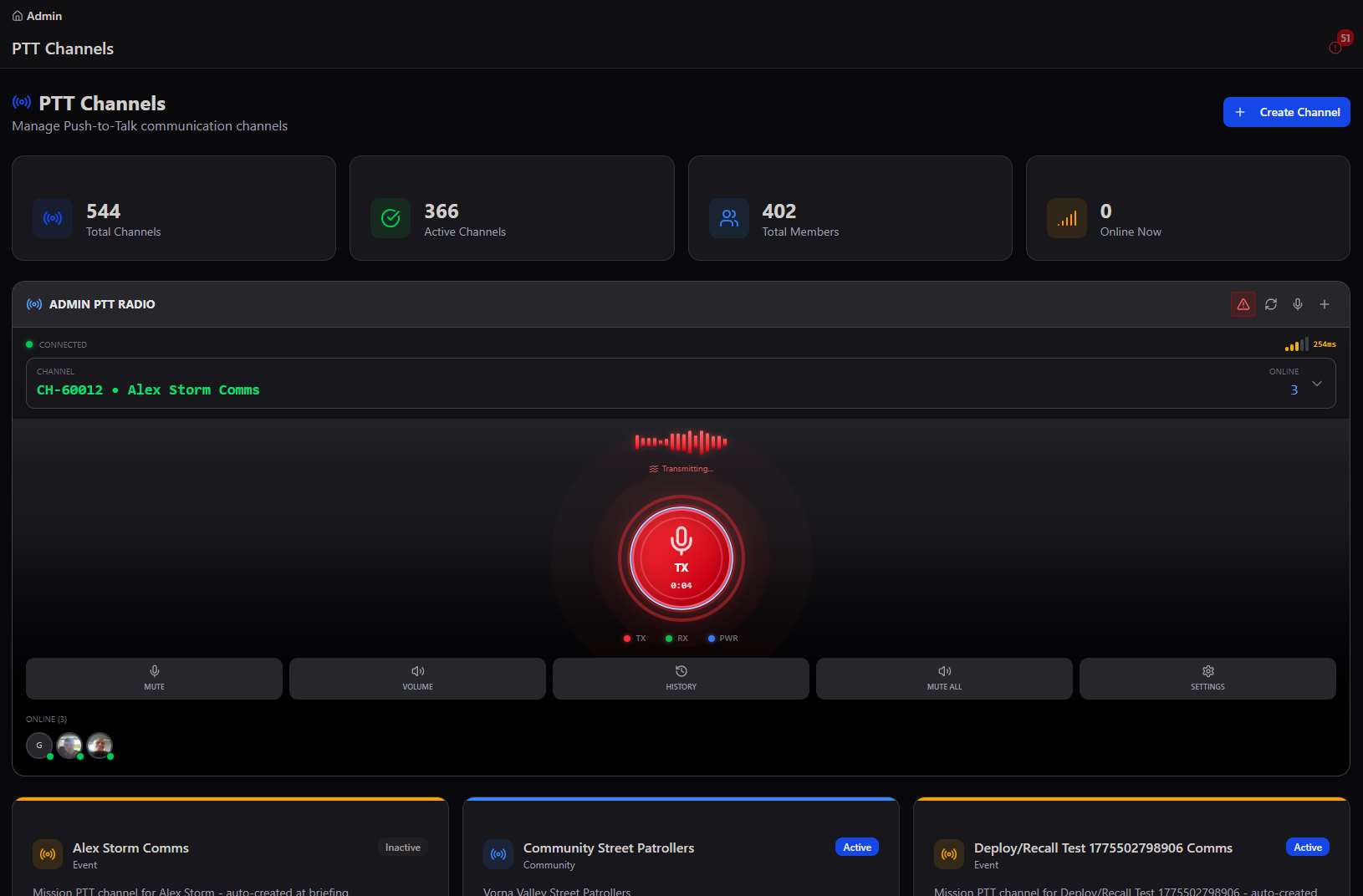Open the Admin home breadcrumb
1363x896 pixels.
(37, 16)
